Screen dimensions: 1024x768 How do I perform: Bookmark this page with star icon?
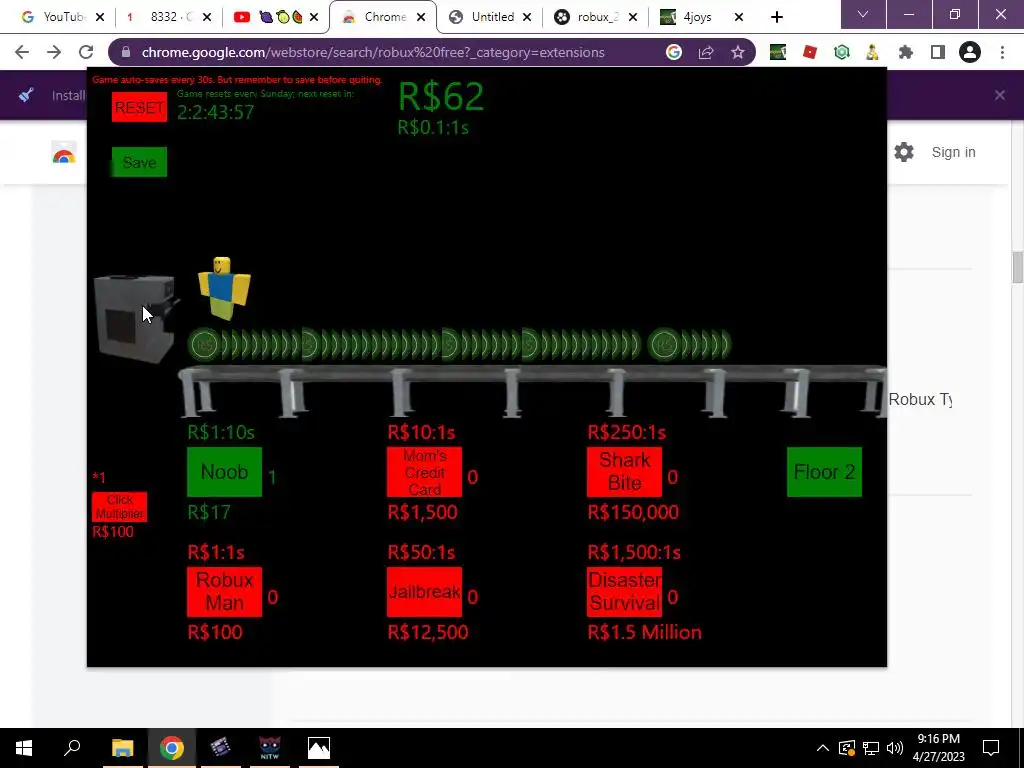point(738,52)
